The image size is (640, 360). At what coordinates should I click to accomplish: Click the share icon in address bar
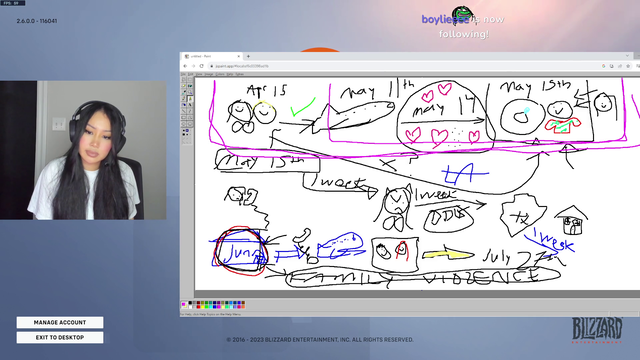click(620, 66)
